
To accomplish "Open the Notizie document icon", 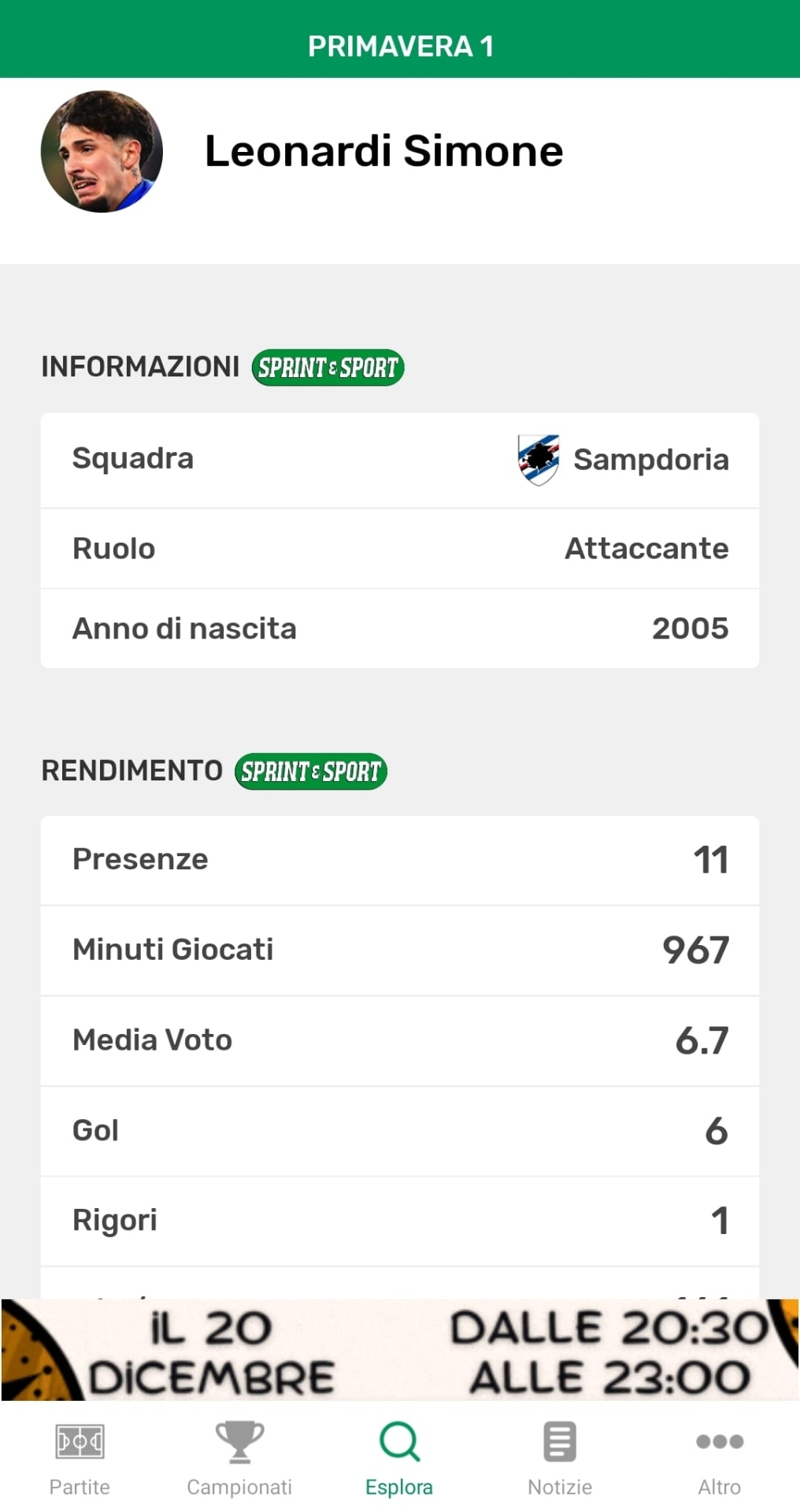I will coord(560,1442).
